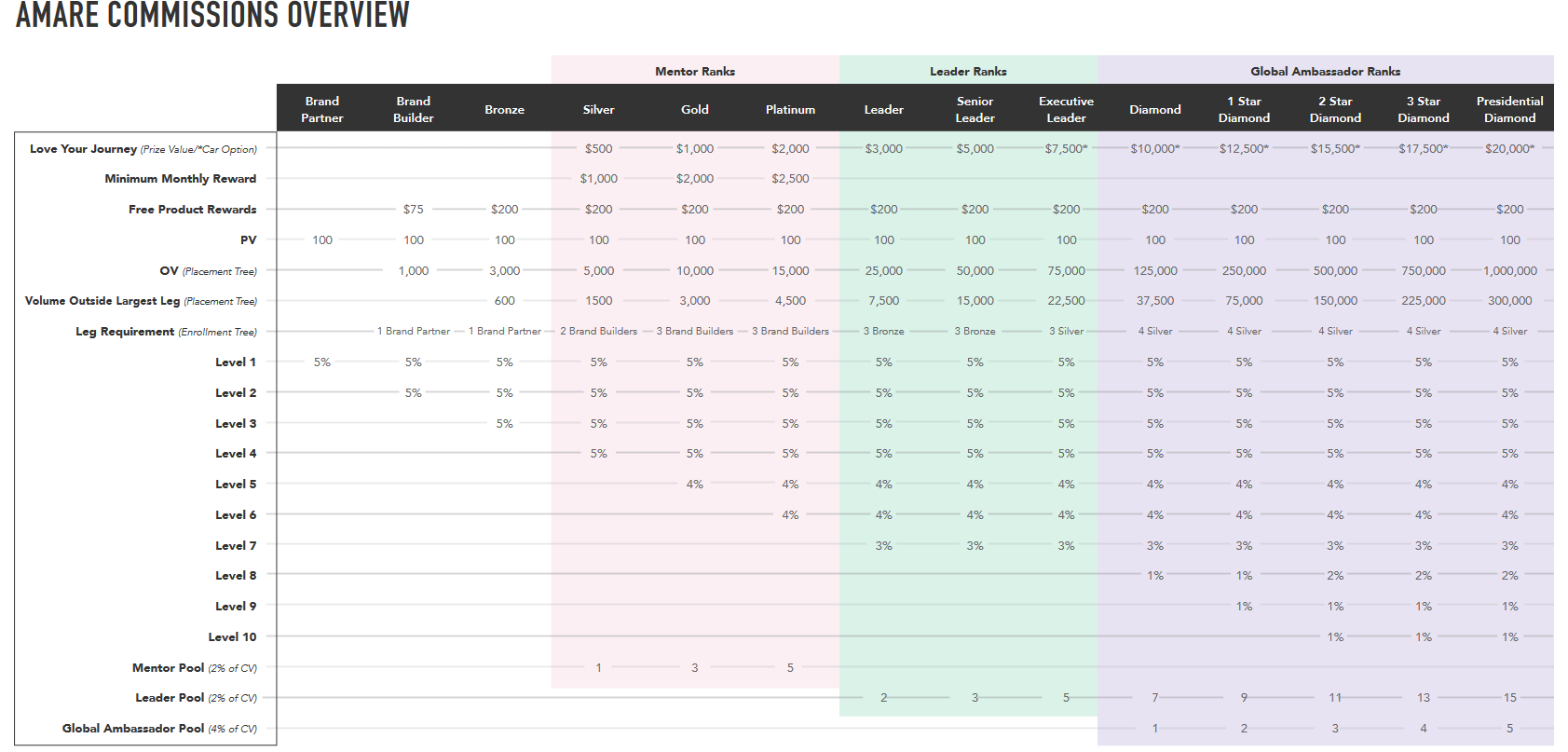Image resolution: width=1568 pixels, height=752 pixels.
Task: Click the Executive Leader column header
Action: point(1067,109)
